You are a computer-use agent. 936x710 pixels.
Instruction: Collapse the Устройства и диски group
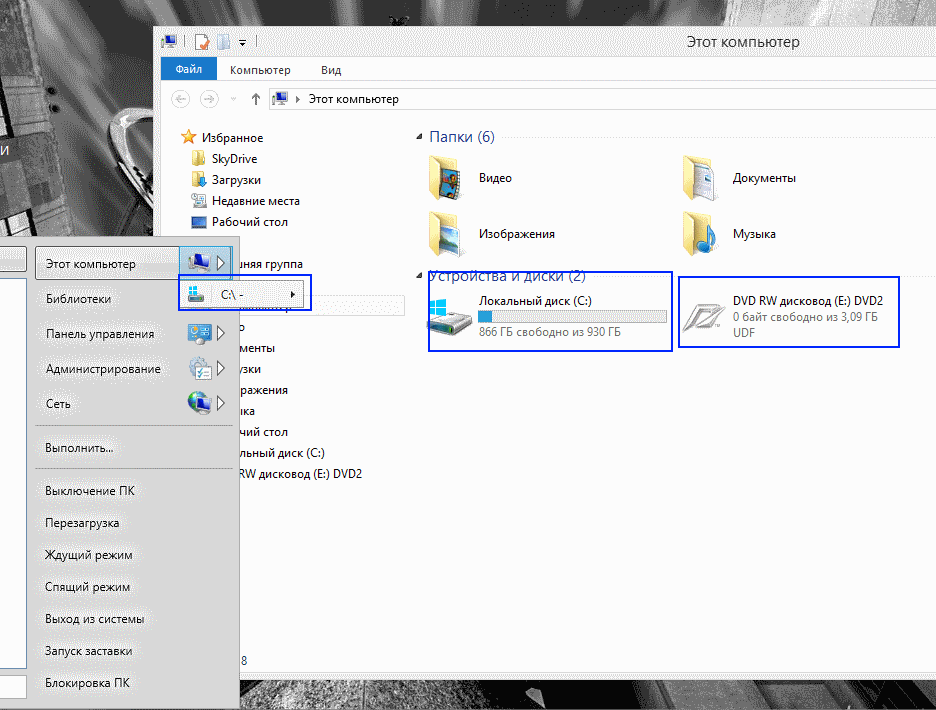[x=419, y=275]
